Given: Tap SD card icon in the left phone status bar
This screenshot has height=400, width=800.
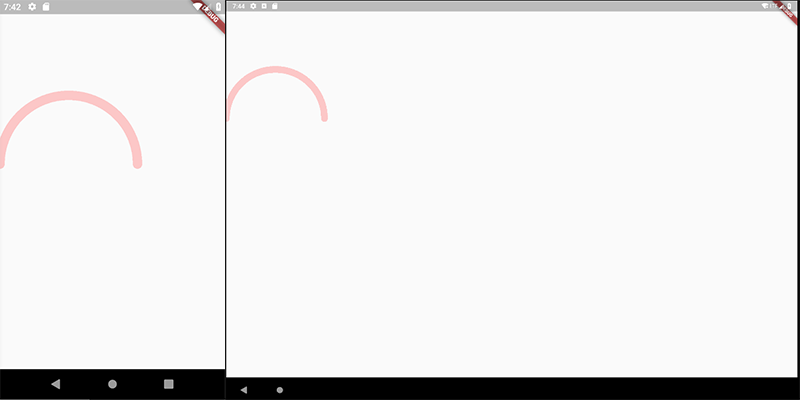Looking at the screenshot, I should point(46,7).
